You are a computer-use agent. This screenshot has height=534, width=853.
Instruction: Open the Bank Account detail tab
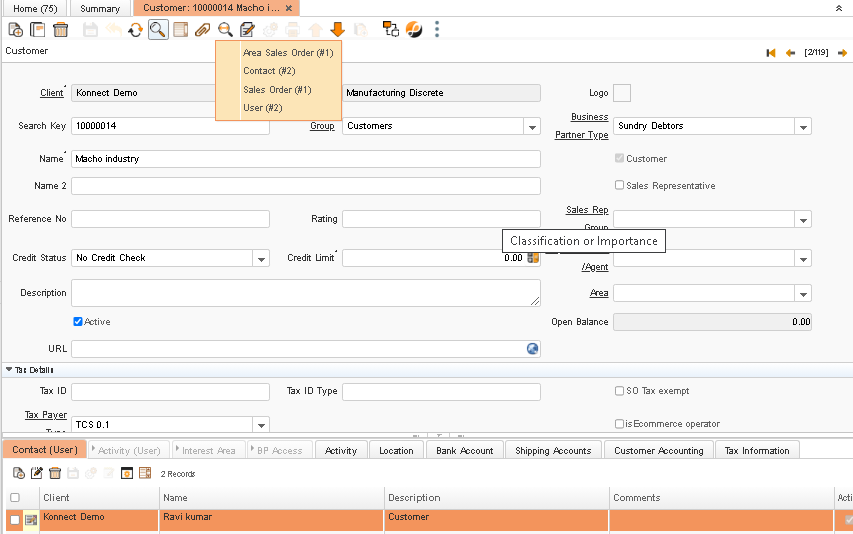coord(465,450)
